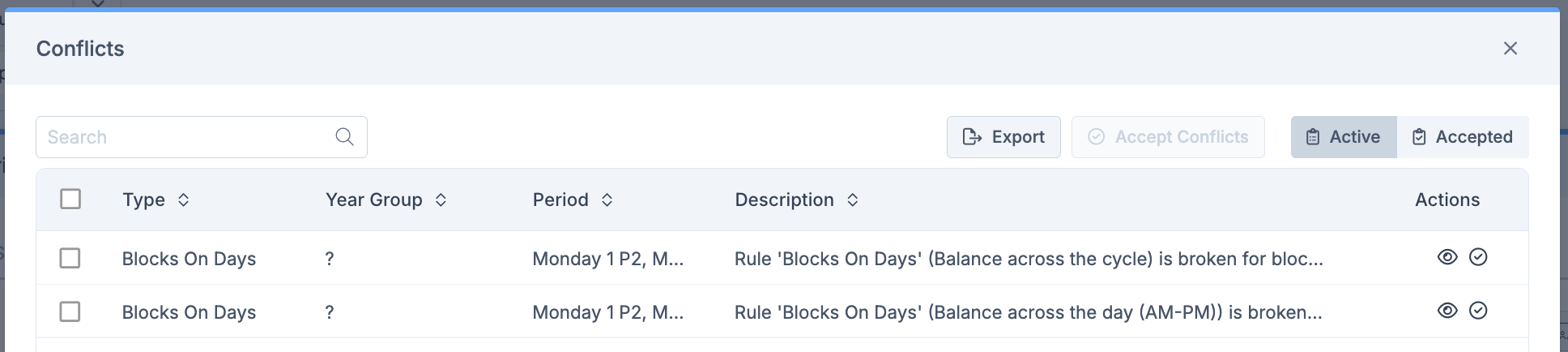View first Blocks On Days conflict details
Image resolution: width=1568 pixels, height=352 pixels.
click(1447, 257)
